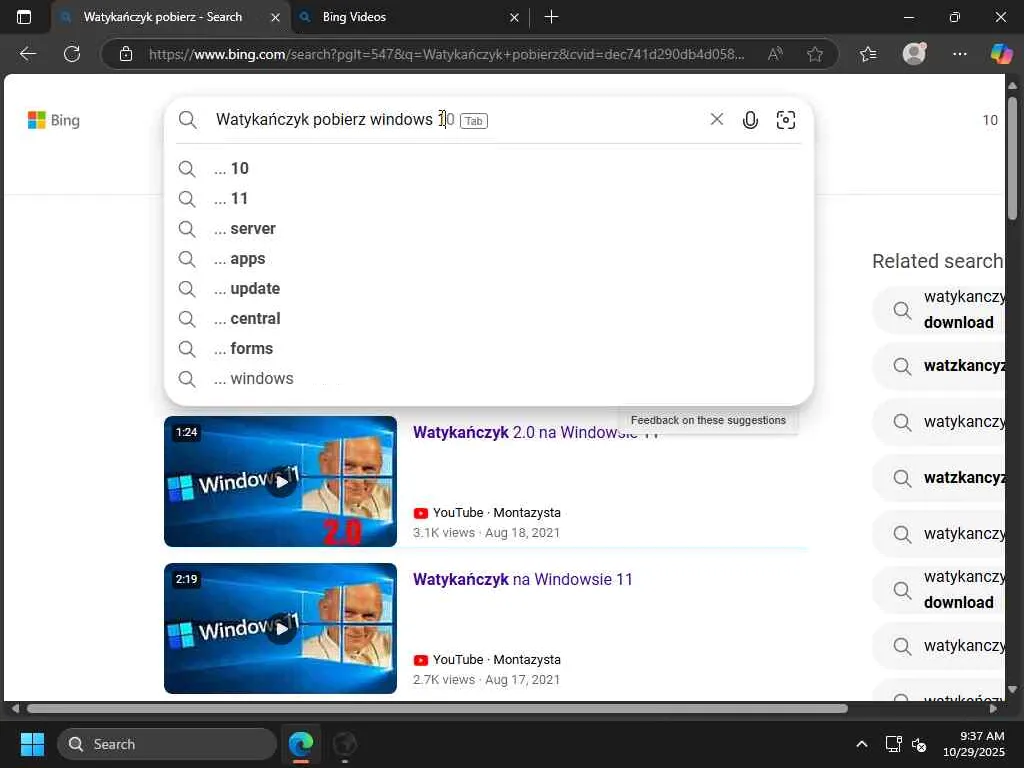Open Settings and more ellipsis menu
This screenshot has width=1024, height=768.
[x=959, y=54]
